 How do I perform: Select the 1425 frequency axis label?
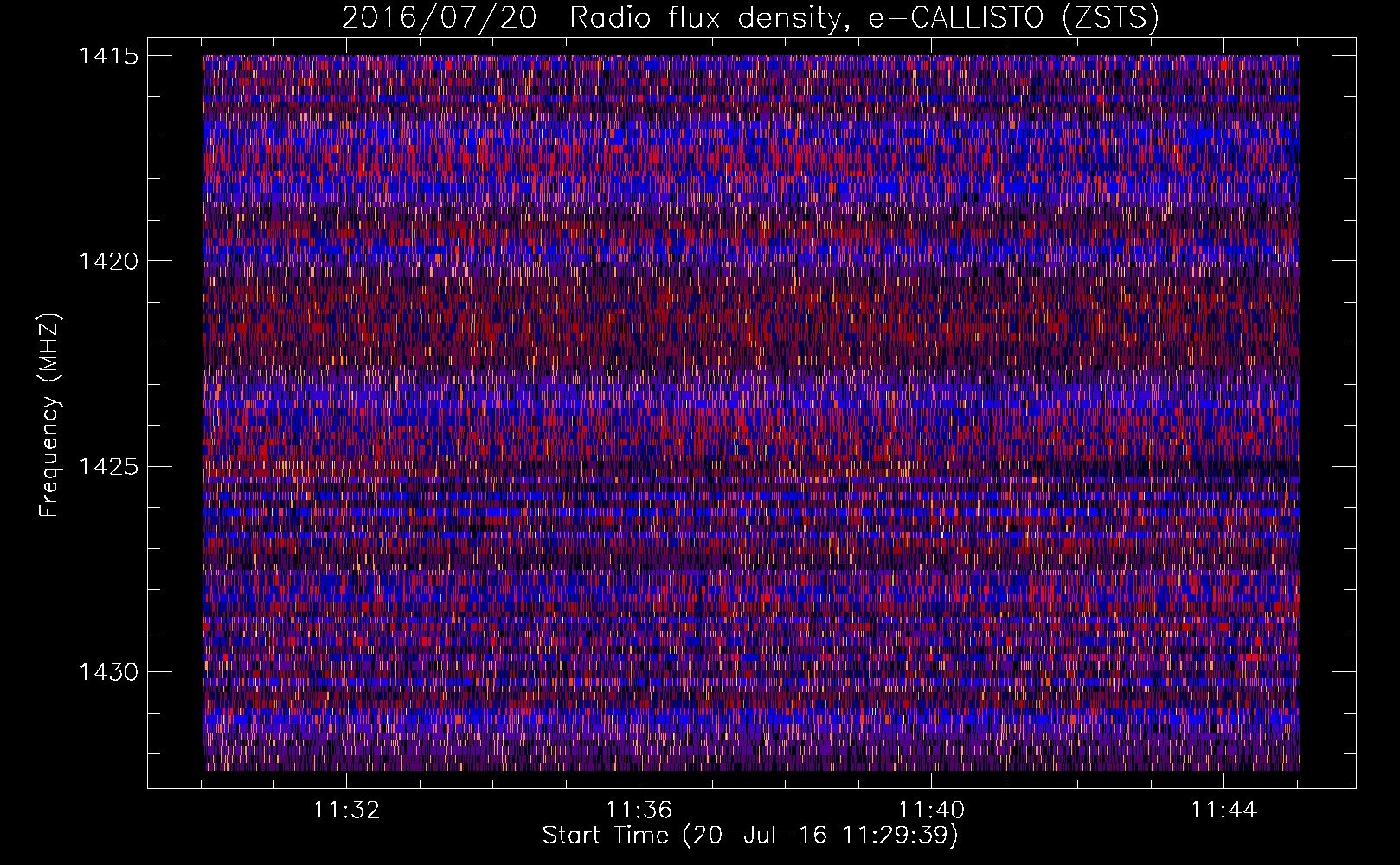coord(108,467)
